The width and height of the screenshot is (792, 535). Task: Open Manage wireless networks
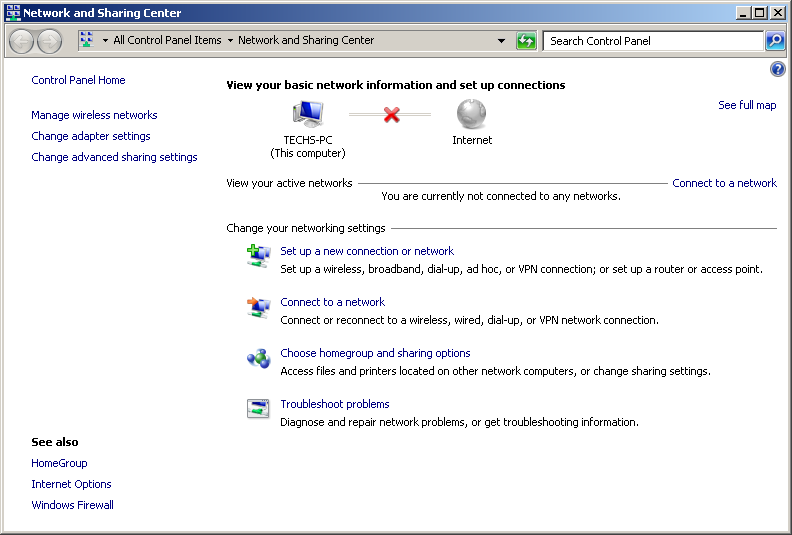[x=94, y=115]
